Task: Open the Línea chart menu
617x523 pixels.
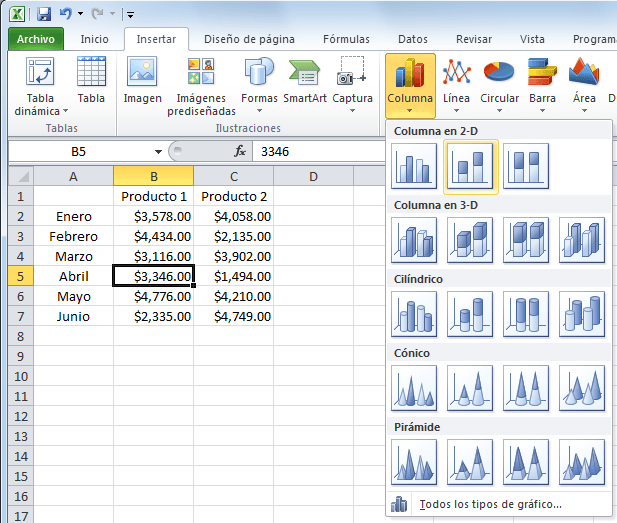Action: tap(456, 86)
